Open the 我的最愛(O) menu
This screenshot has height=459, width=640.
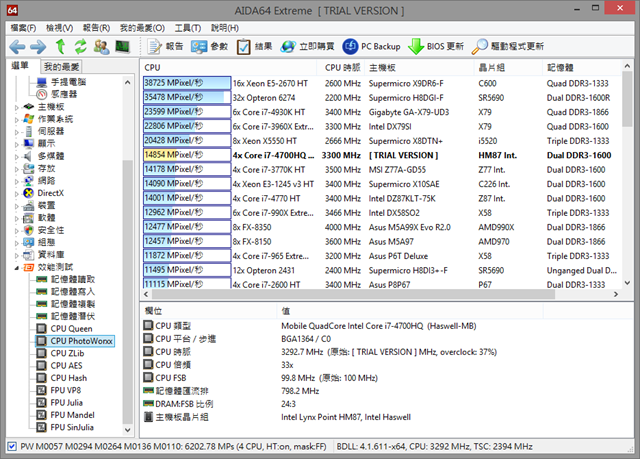click(142, 28)
